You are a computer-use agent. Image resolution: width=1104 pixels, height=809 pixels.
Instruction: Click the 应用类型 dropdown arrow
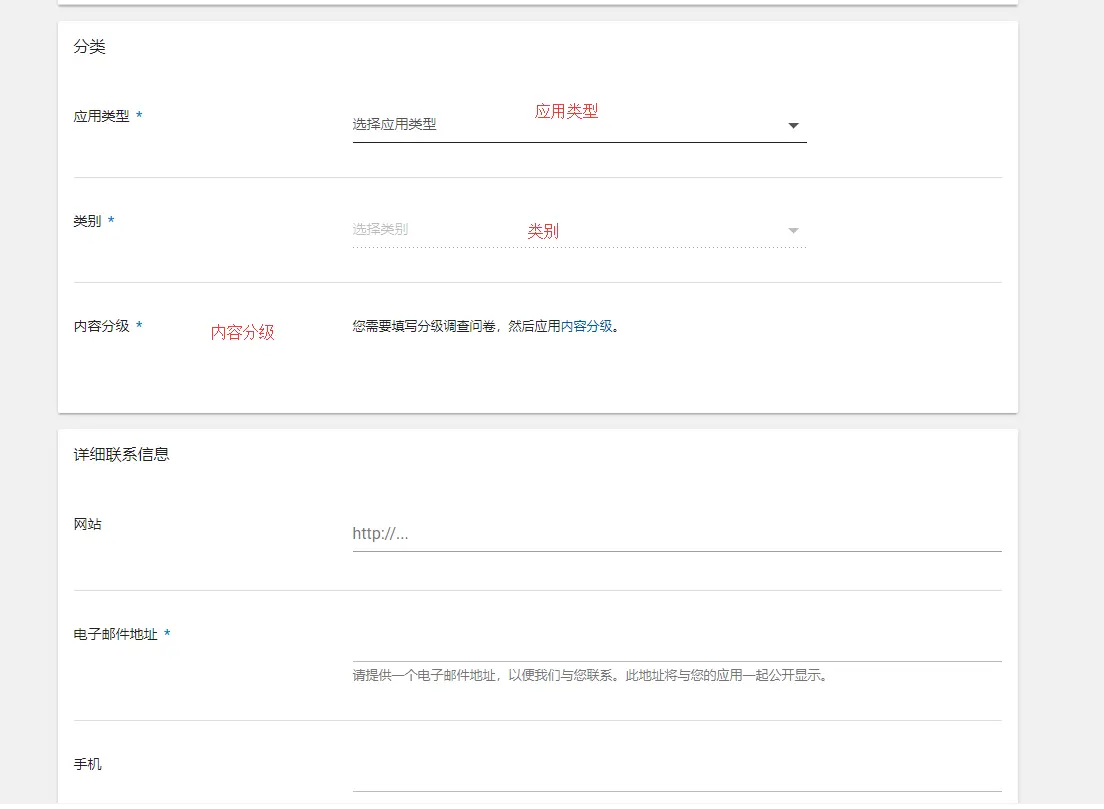[x=793, y=124]
